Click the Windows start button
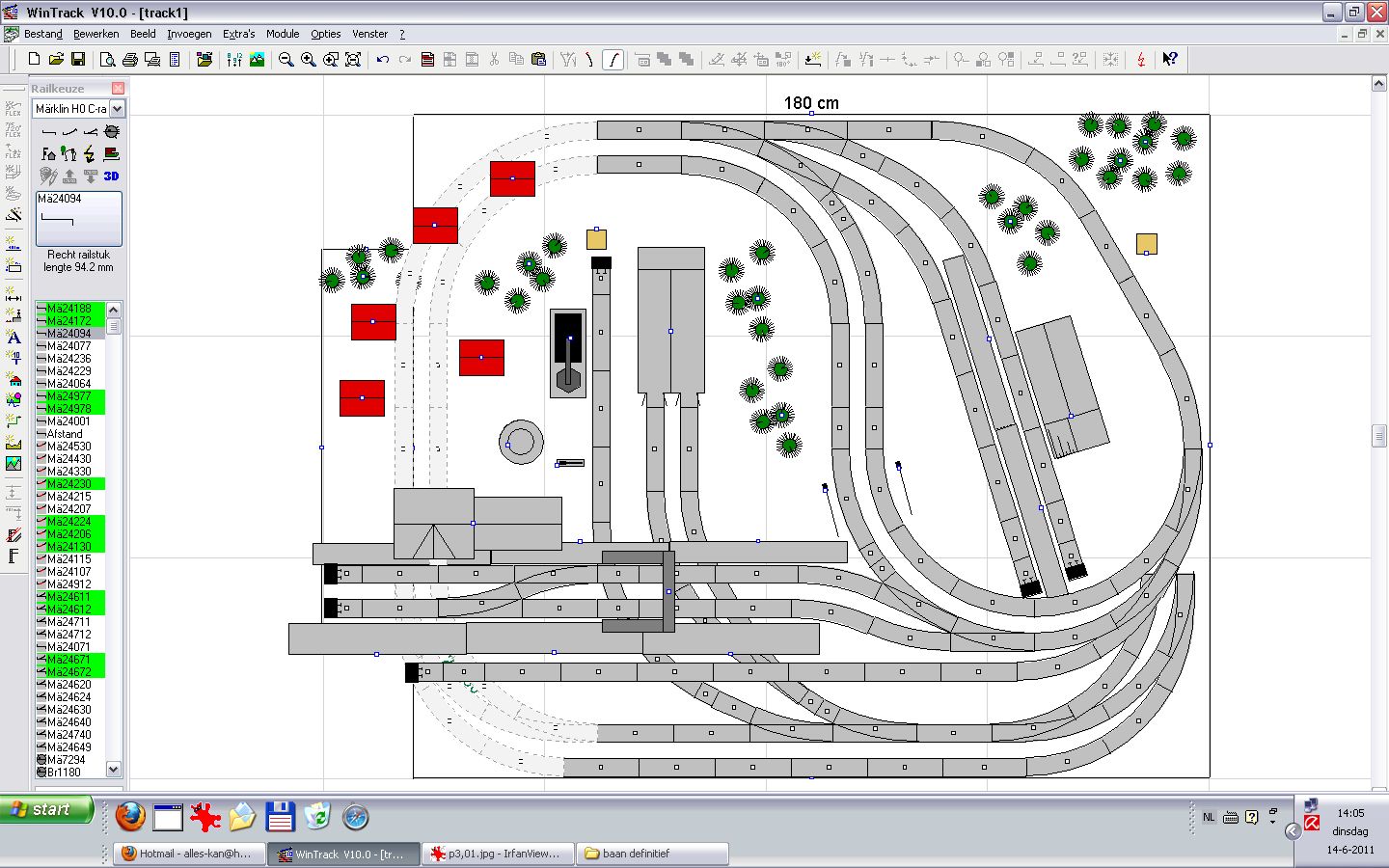Screen dimensions: 1389x868 pyautogui.click(x=47, y=810)
